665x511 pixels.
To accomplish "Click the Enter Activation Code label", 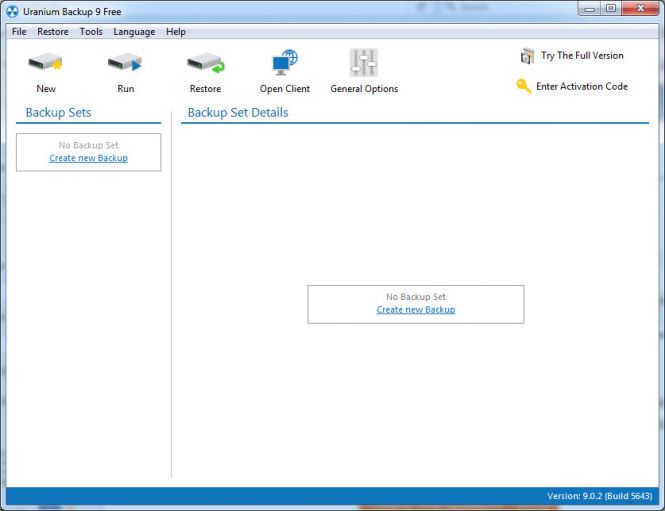I will (x=582, y=87).
